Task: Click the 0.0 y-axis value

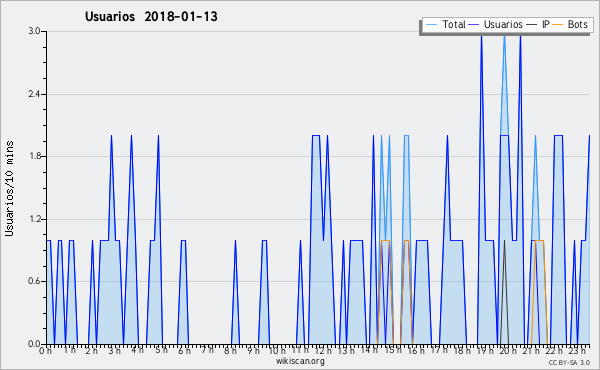Action: pyautogui.click(x=34, y=344)
